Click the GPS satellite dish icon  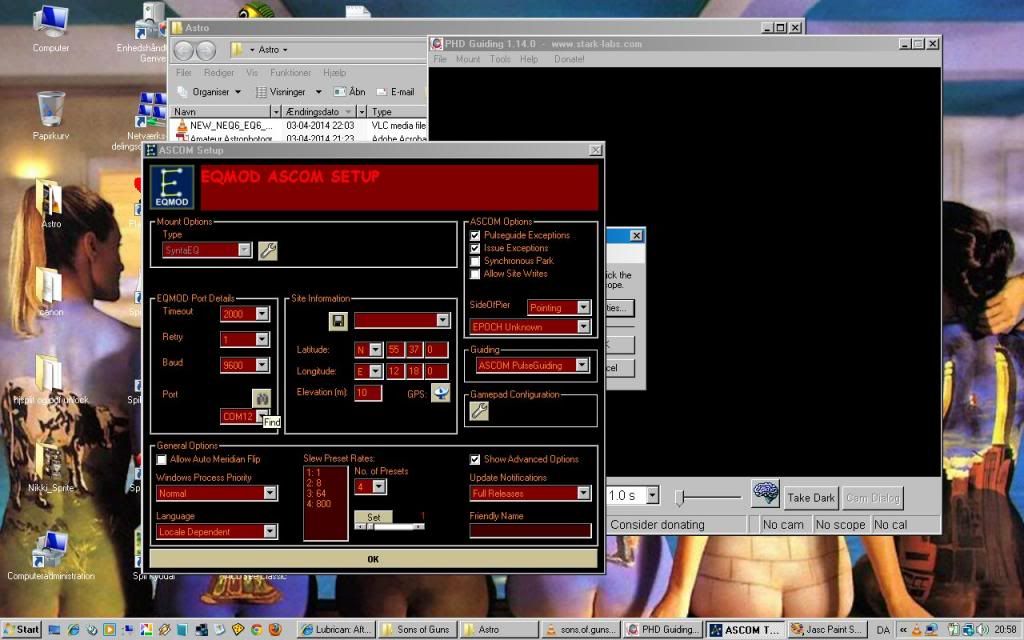pyautogui.click(x=440, y=393)
